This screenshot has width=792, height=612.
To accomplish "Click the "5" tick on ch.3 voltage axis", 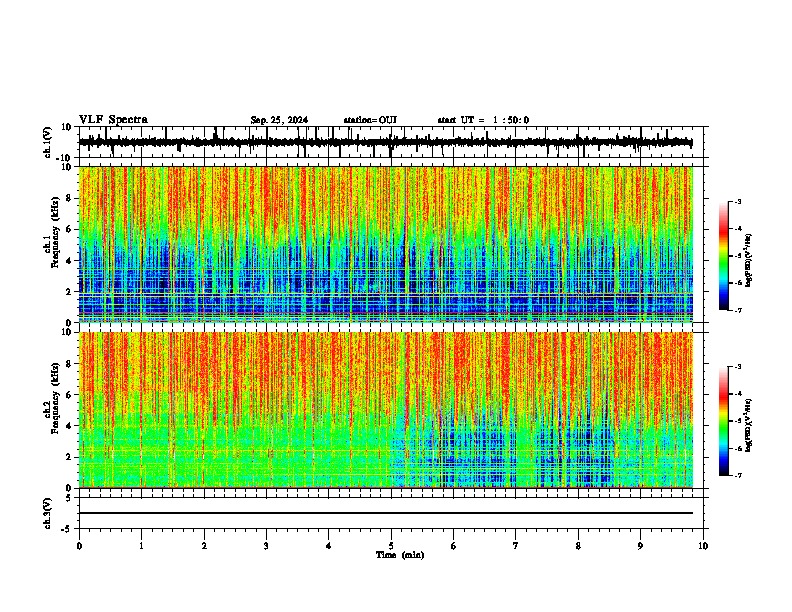I will 70,498.
